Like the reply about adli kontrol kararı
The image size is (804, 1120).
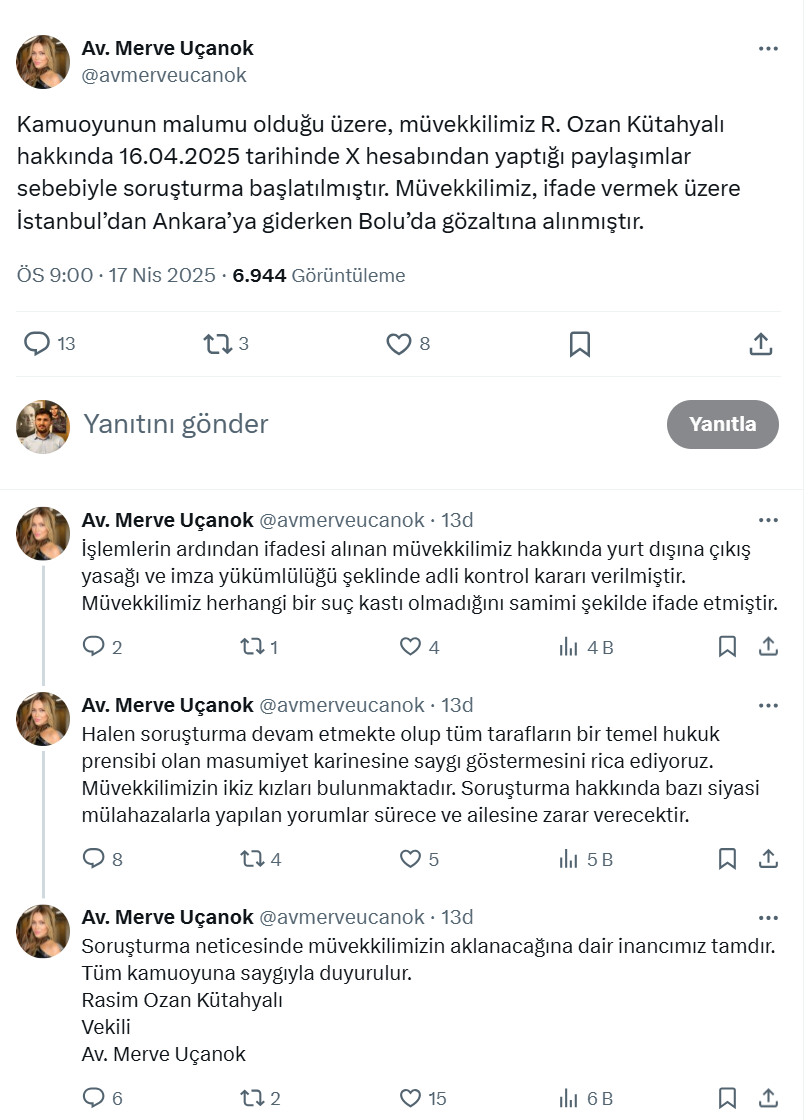[411, 647]
